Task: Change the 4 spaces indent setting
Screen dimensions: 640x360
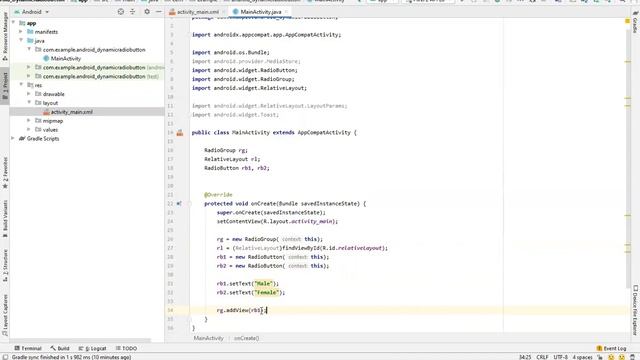Action: point(582,357)
